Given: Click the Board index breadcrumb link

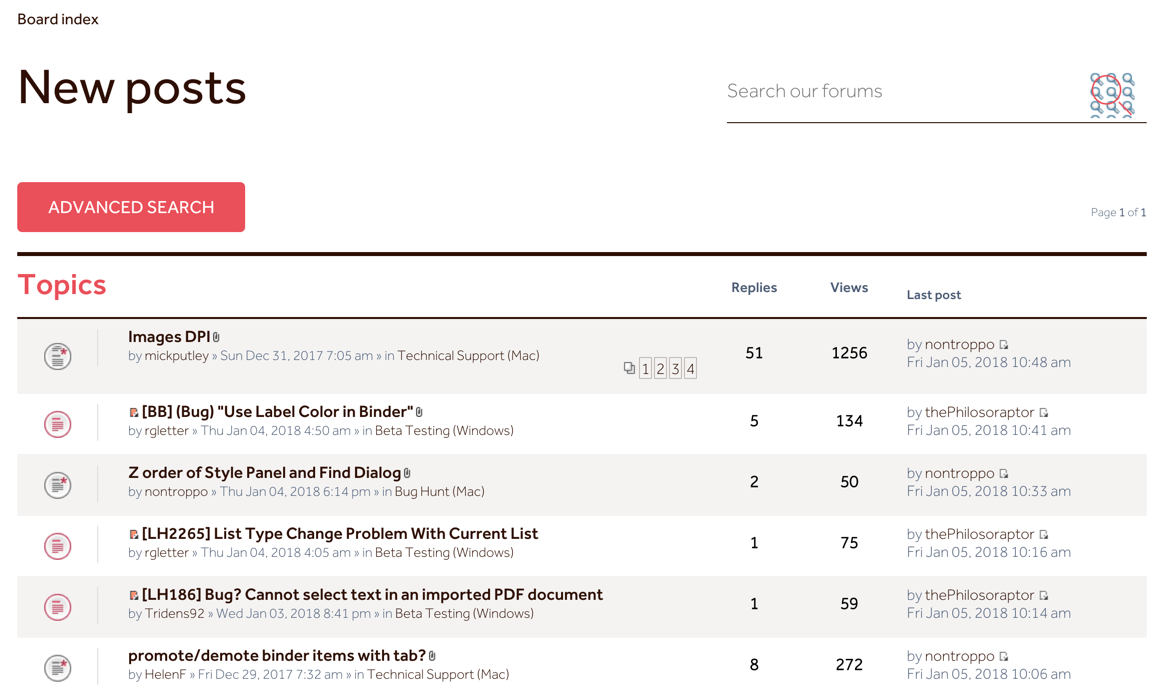Looking at the screenshot, I should 57,18.
